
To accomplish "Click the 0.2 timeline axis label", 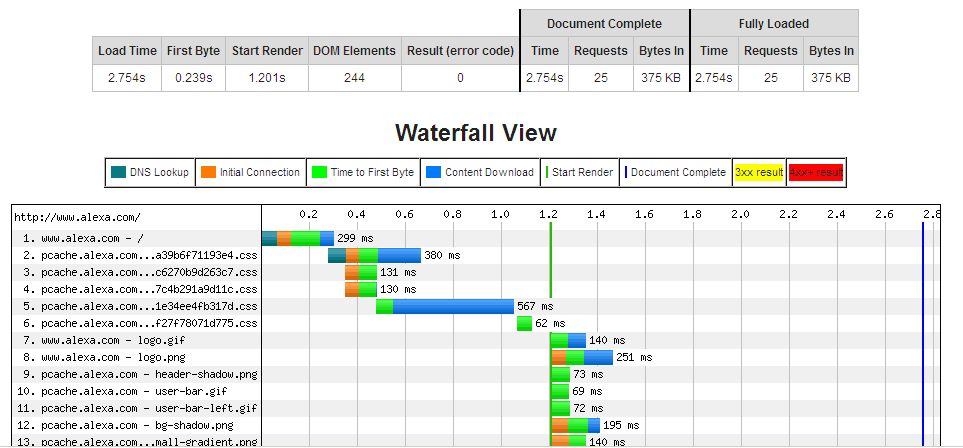I will [309, 214].
